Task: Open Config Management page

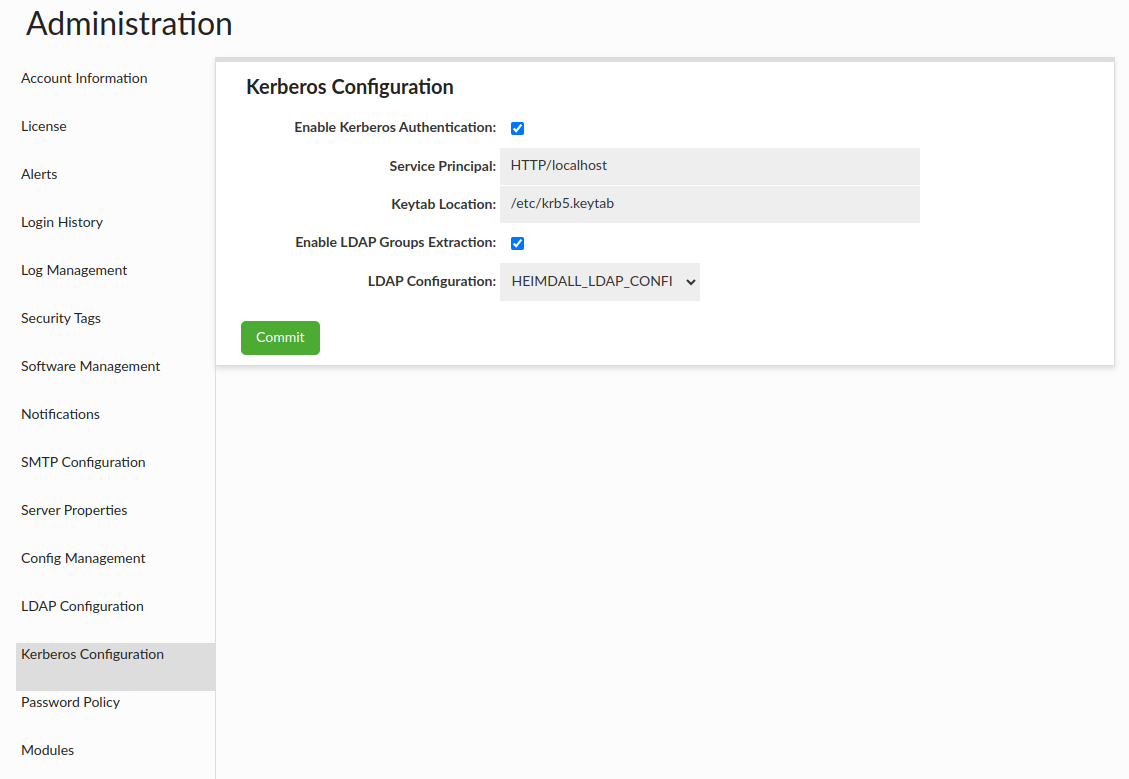Action: point(83,559)
